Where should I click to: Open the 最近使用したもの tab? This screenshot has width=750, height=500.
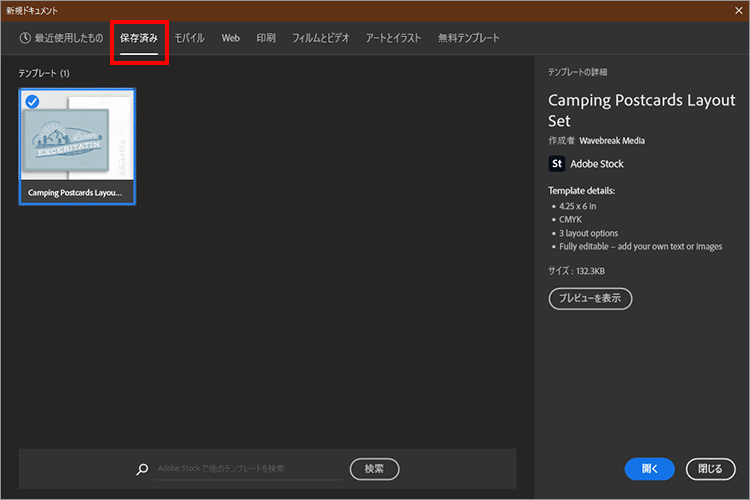pyautogui.click(x=61, y=38)
